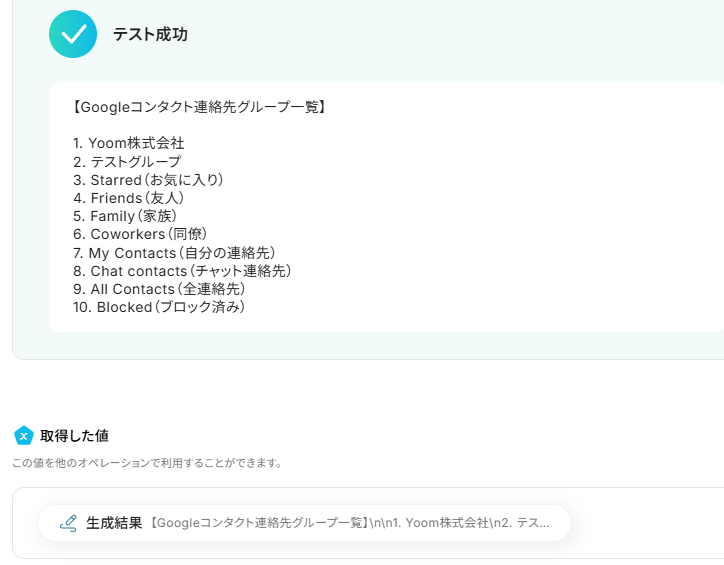Click the pen icon beside 生成結果
The image size is (724, 565).
[x=68, y=522]
